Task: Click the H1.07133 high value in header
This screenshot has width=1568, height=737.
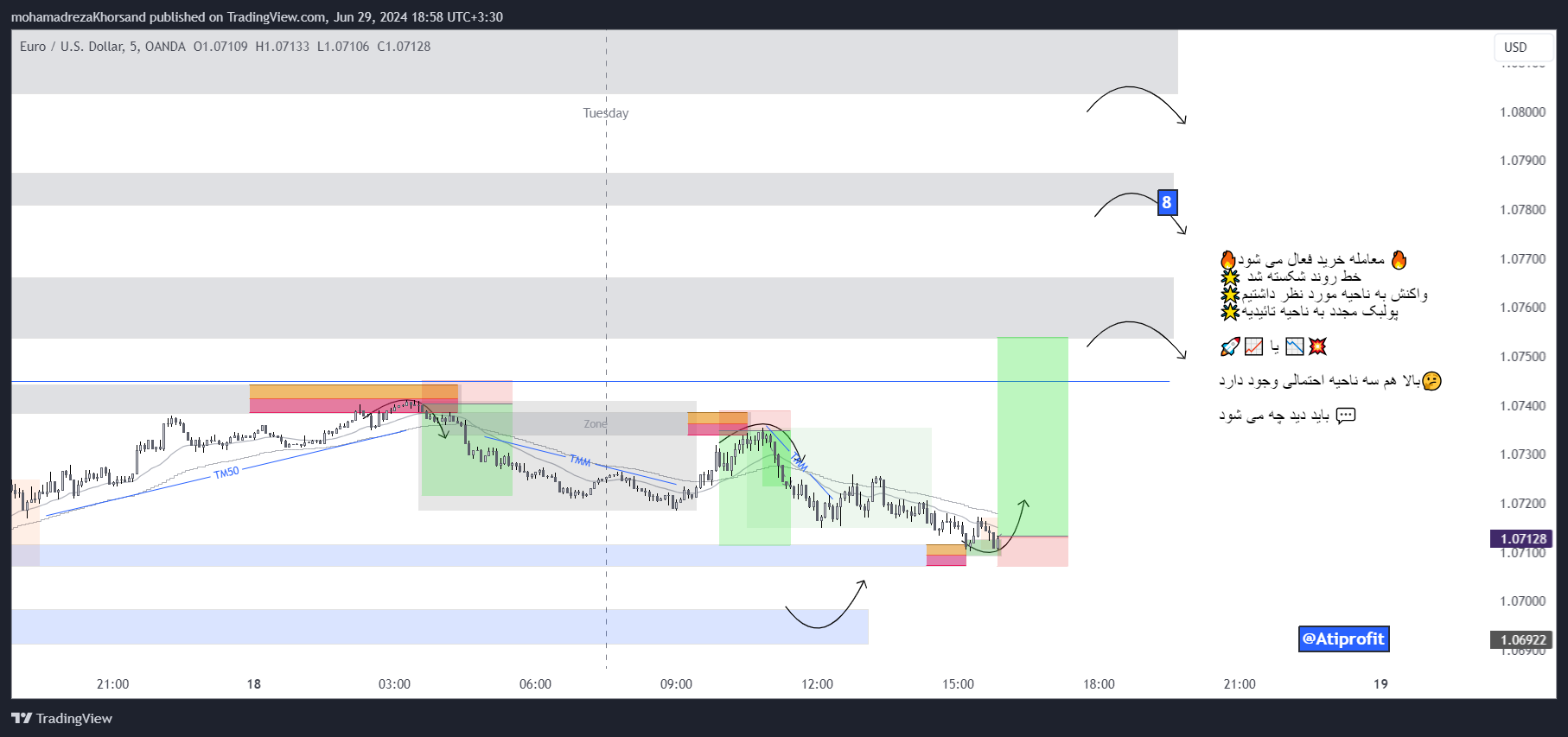Action: [282, 47]
